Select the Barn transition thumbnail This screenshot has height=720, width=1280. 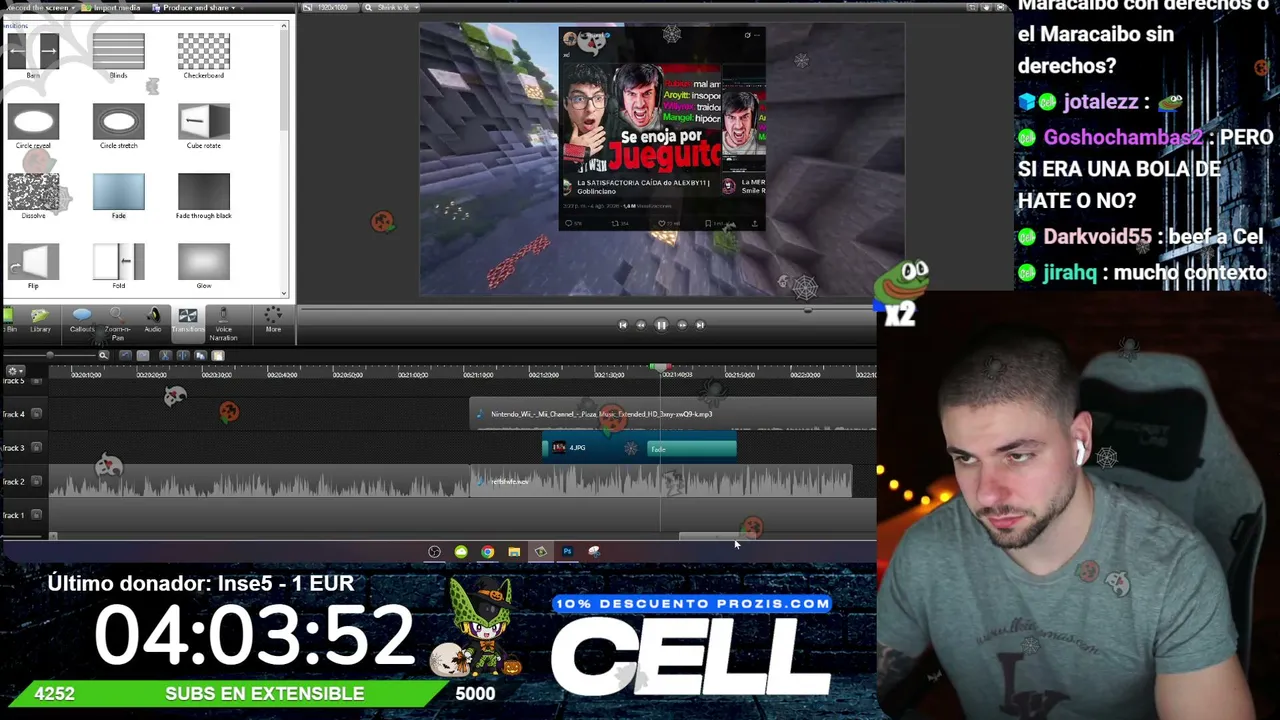click(33, 51)
